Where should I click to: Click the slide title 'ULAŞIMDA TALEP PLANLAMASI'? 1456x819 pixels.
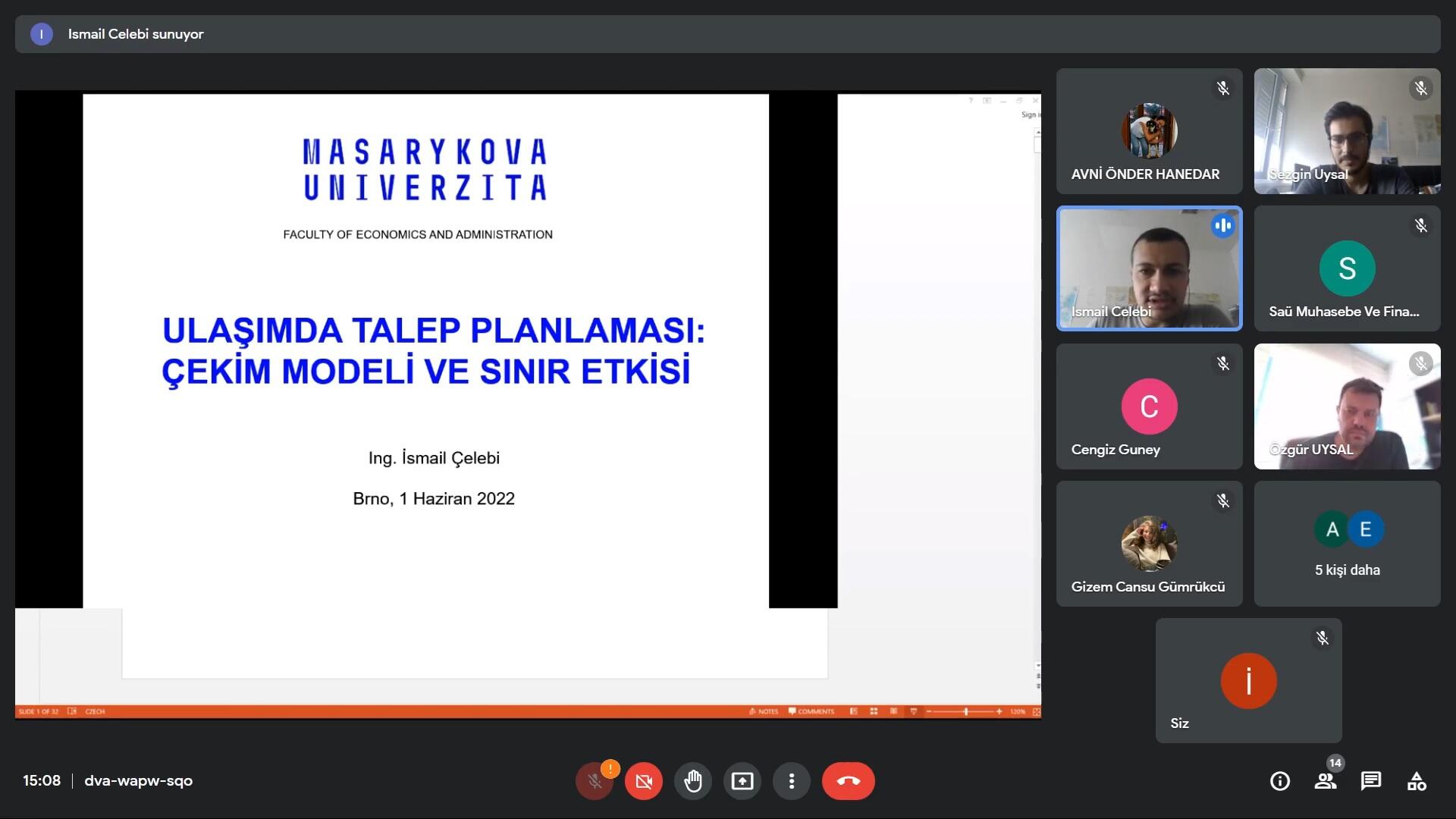tap(434, 331)
